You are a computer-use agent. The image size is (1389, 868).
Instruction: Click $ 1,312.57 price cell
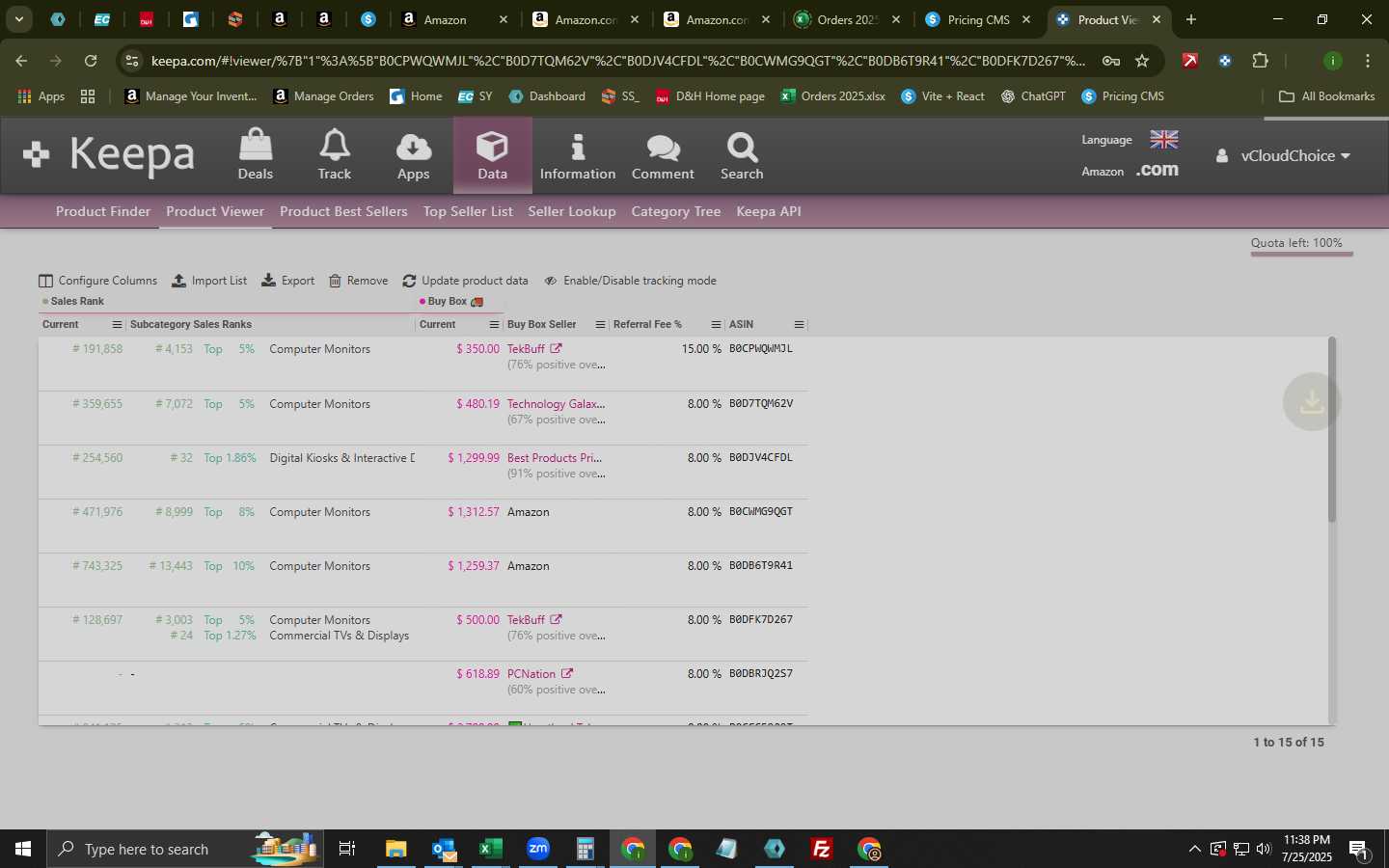[x=474, y=512]
